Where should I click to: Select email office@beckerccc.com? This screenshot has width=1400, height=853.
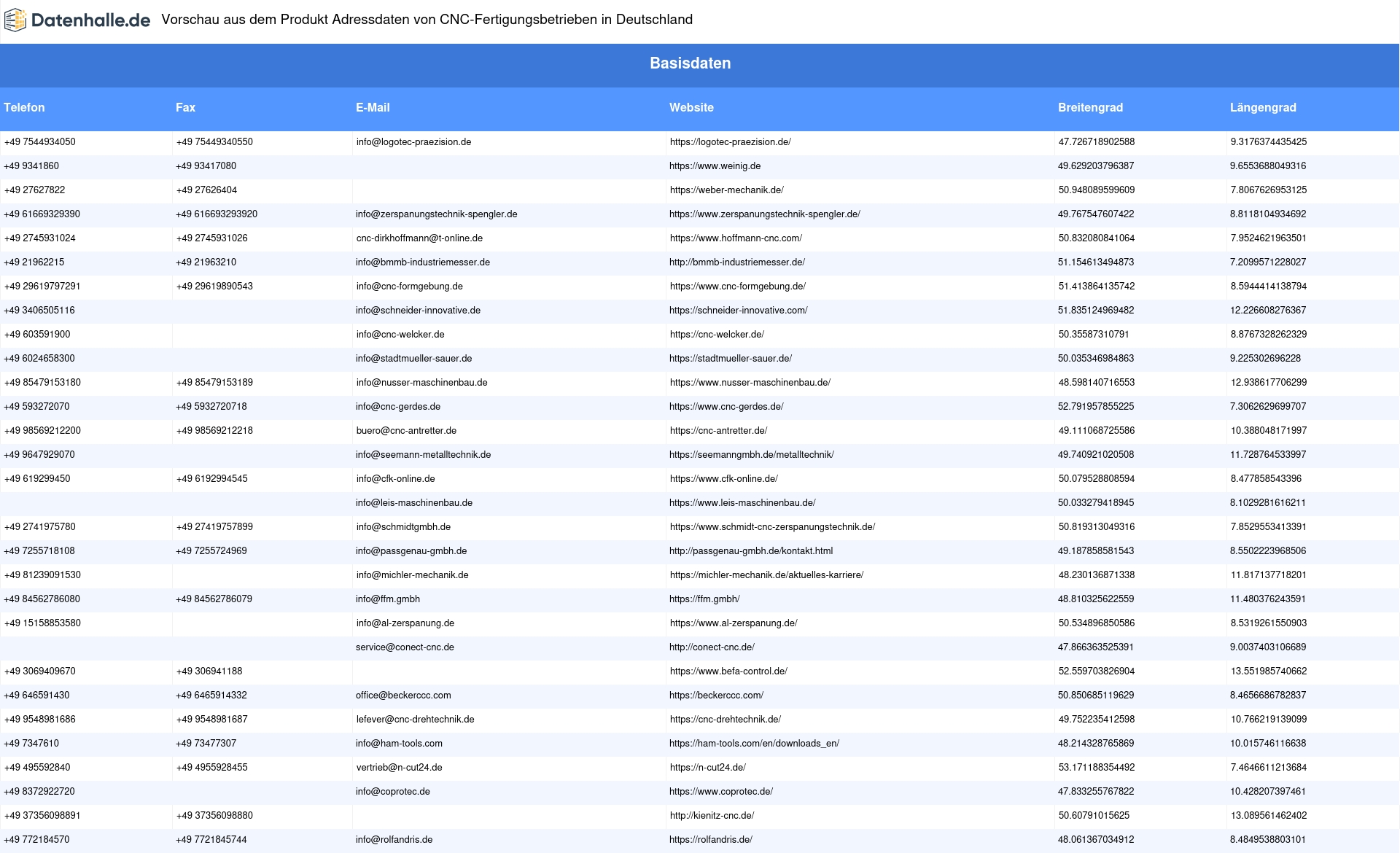[403, 696]
